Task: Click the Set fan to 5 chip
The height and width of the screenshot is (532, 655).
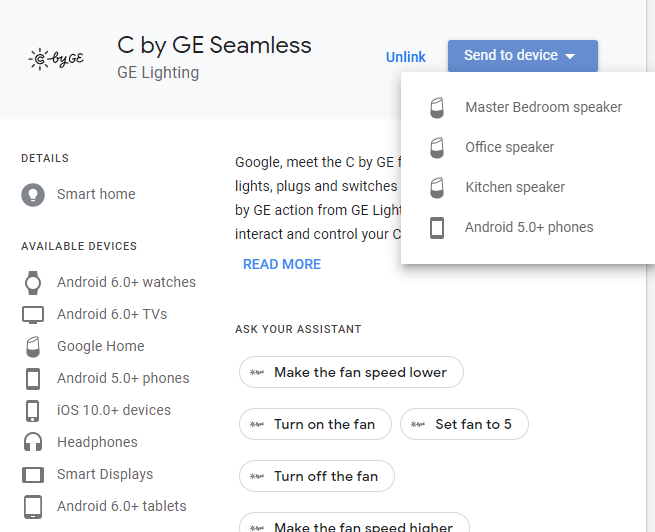Action: point(464,424)
